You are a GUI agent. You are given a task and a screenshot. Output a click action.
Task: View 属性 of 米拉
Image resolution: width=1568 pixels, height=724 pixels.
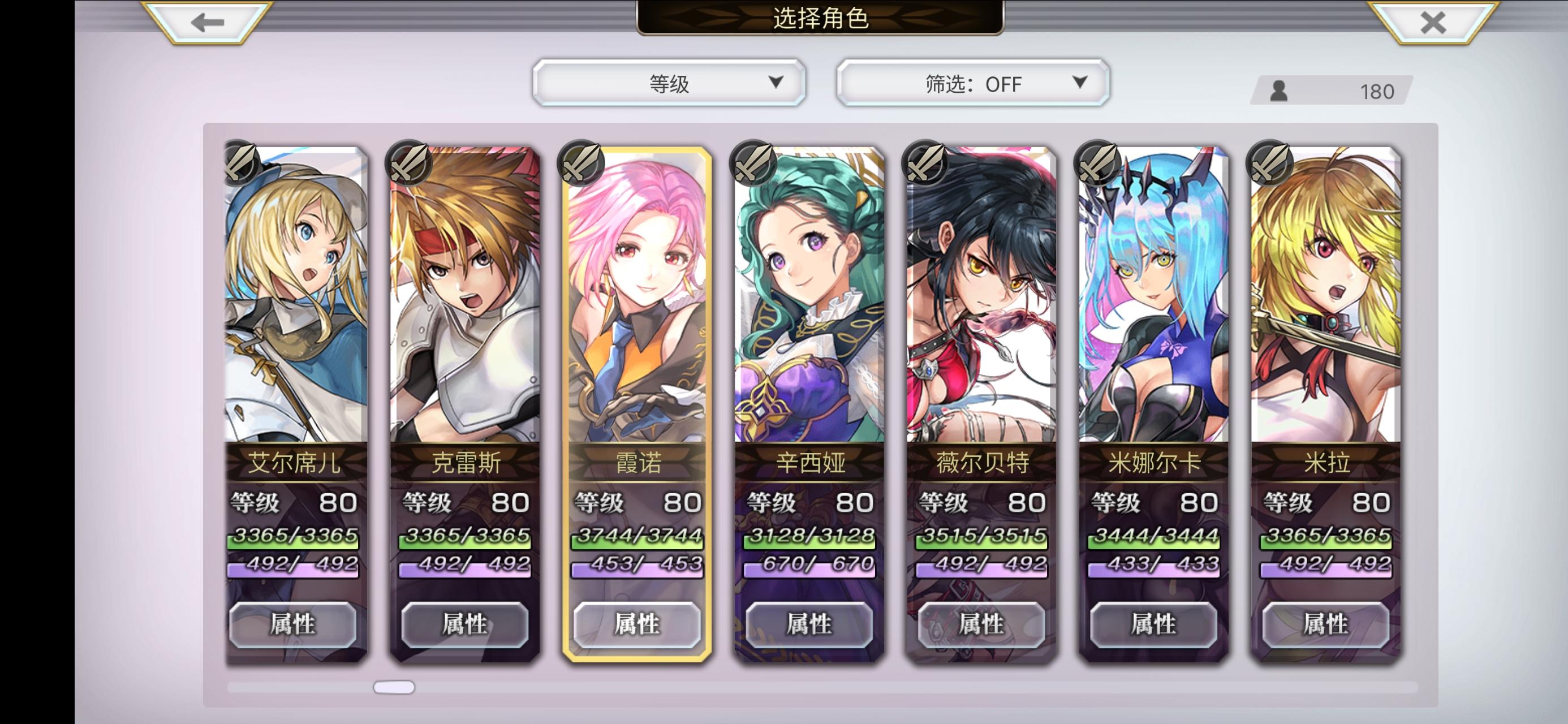point(1326,624)
